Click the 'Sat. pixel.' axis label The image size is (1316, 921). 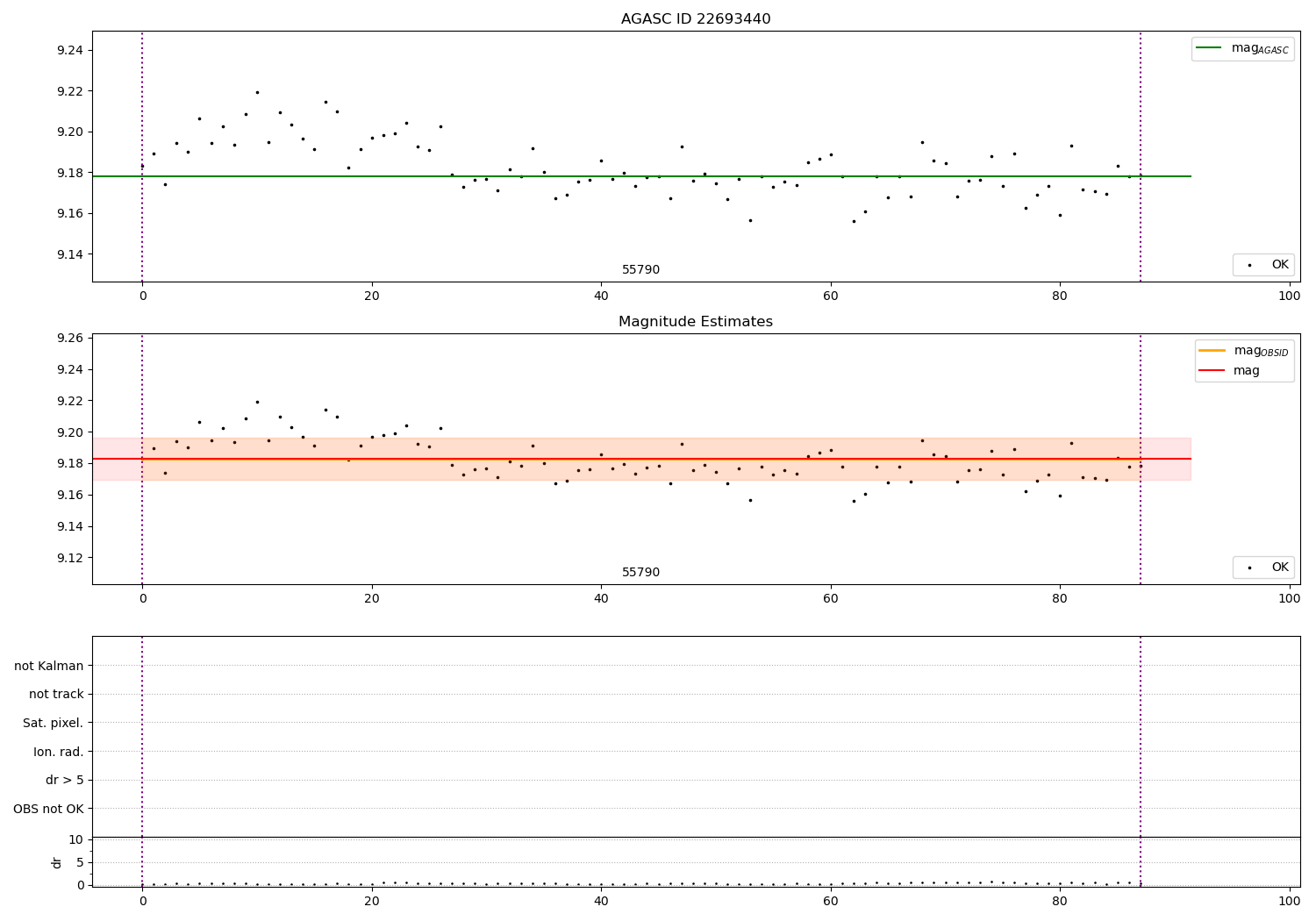(54, 723)
